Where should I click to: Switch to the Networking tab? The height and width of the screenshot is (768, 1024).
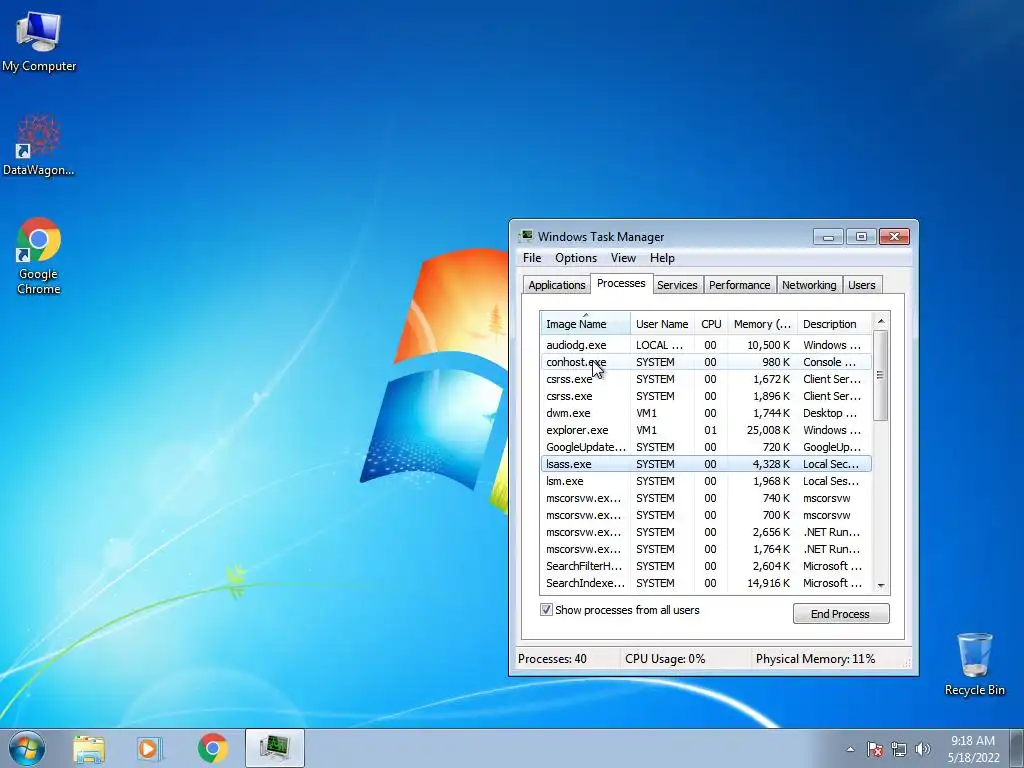click(x=808, y=285)
